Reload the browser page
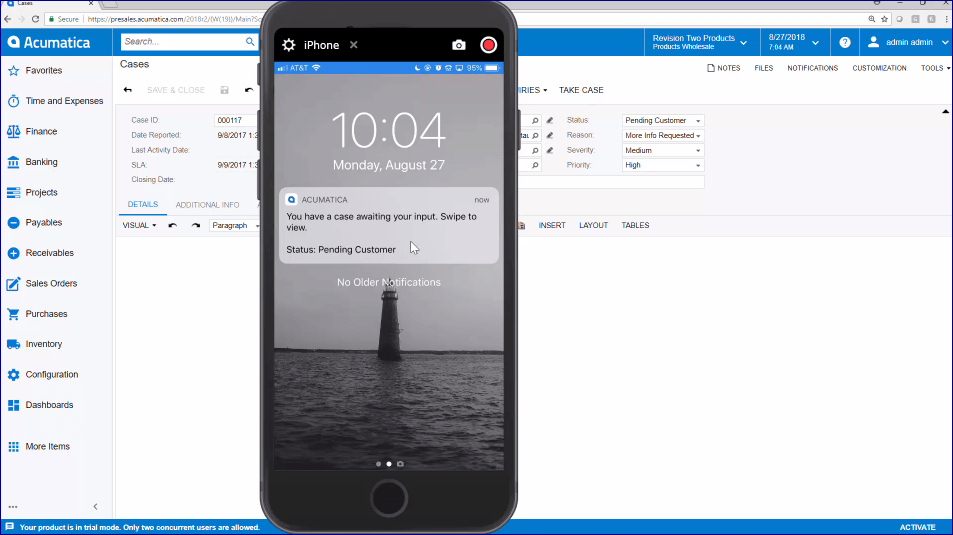This screenshot has height=535, width=953. tap(35, 19)
